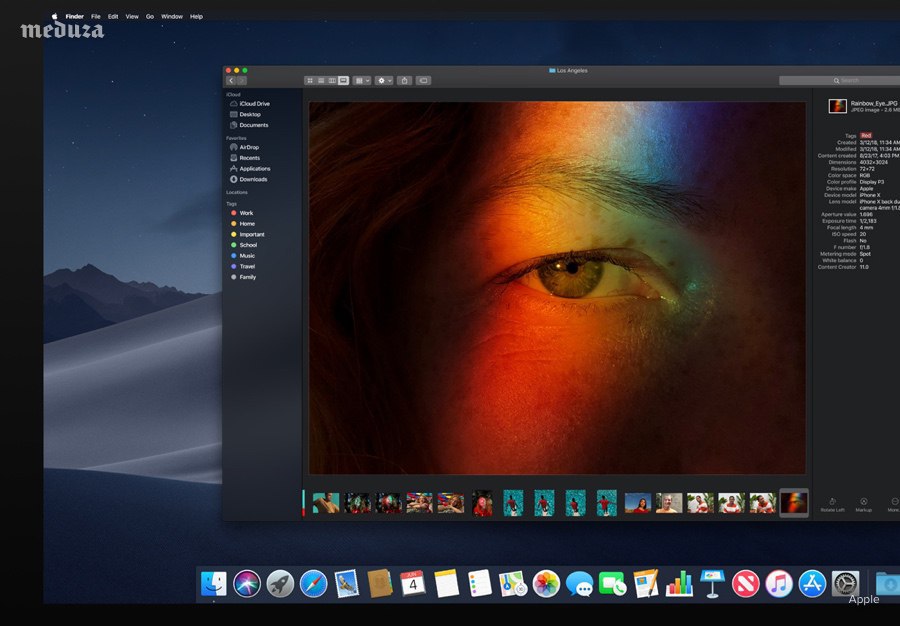Select Desktop in sidebar

coord(246,114)
